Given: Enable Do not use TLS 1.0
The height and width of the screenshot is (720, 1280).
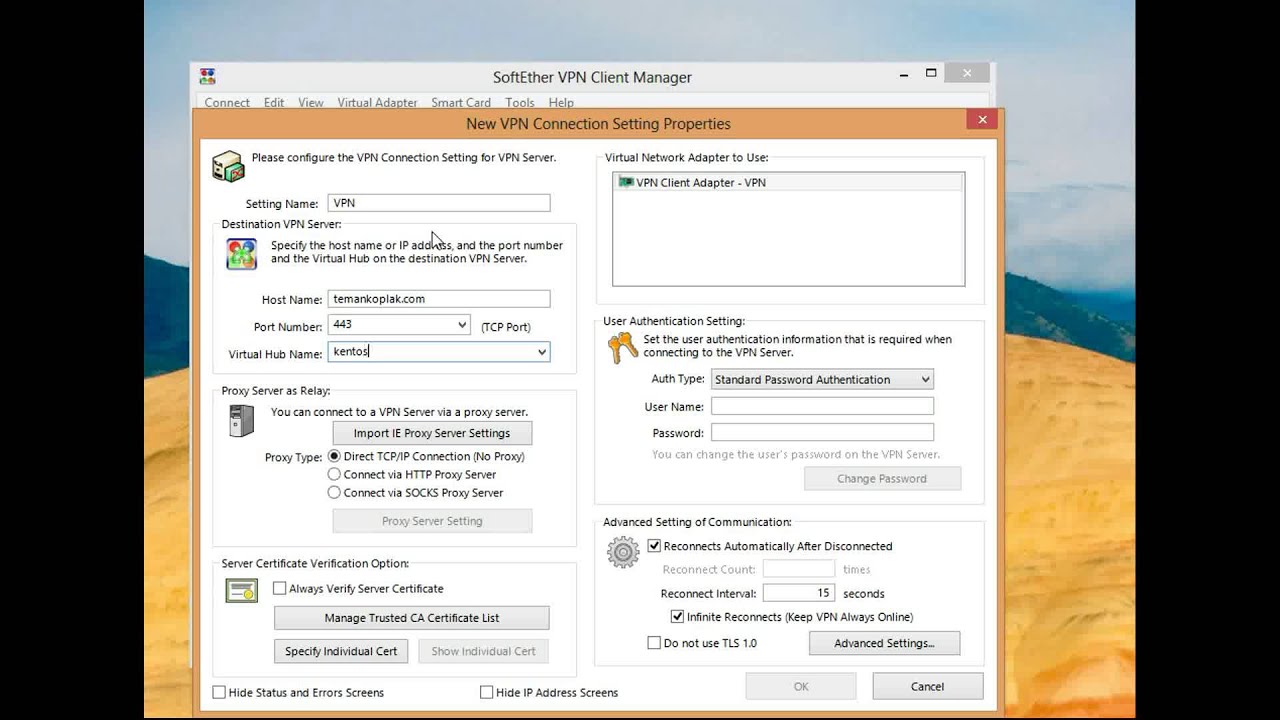Looking at the screenshot, I should (654, 643).
